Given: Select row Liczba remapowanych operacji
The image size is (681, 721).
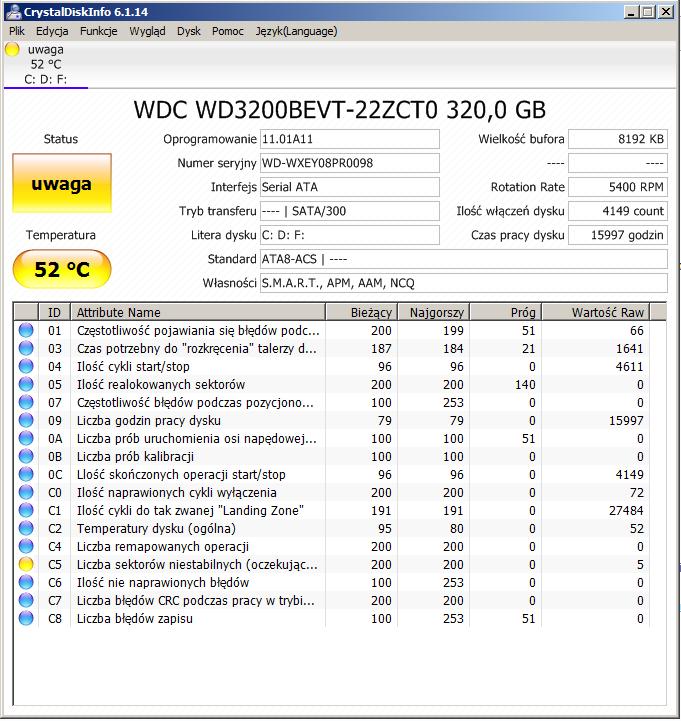Looking at the screenshot, I should (332, 546).
